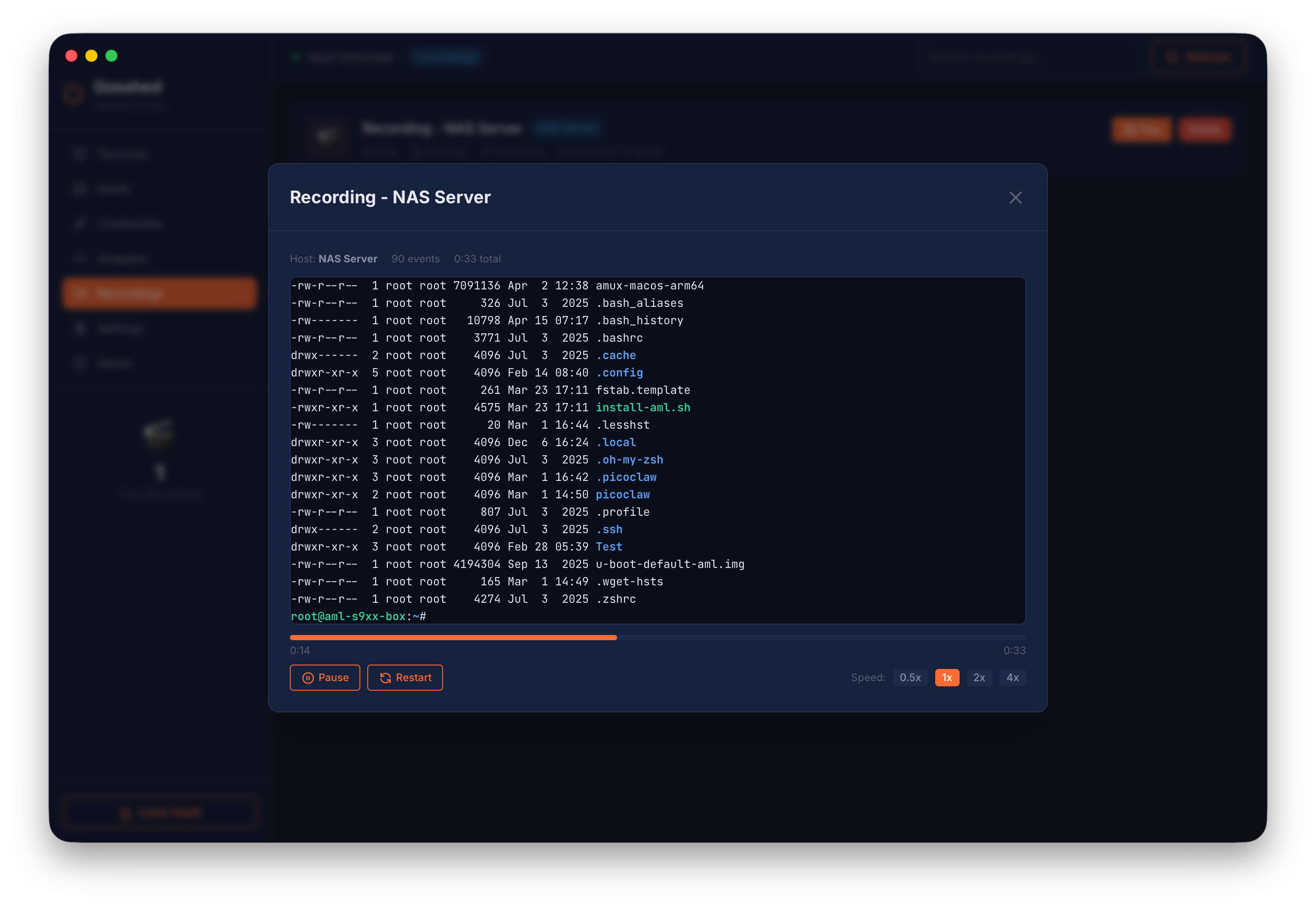Click the .bashrc file name
Screen dimensions: 1316x907
(619, 338)
